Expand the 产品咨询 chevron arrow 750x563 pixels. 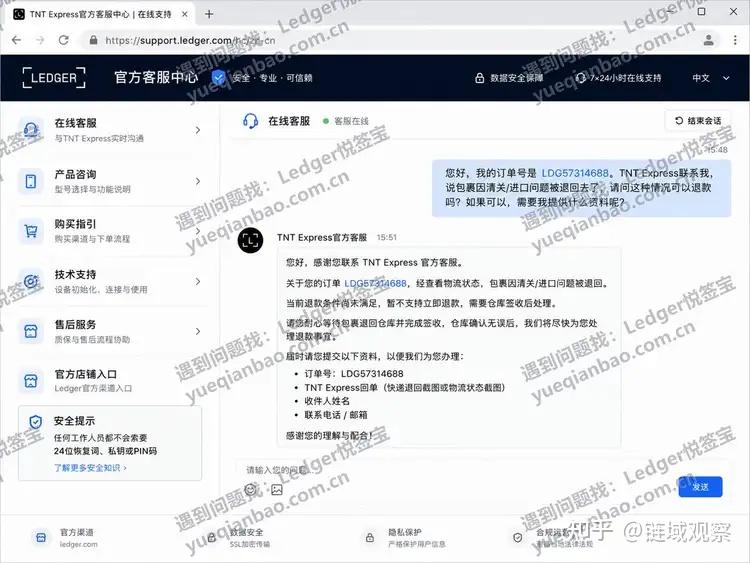point(198,181)
